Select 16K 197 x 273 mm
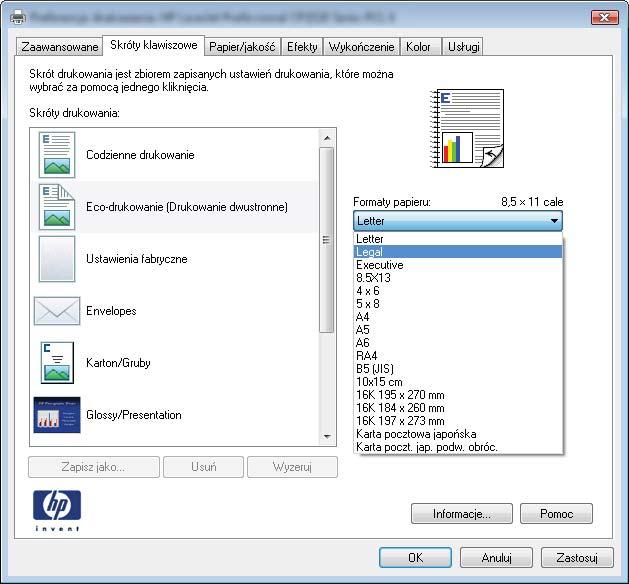The height and width of the screenshot is (584, 629). click(x=458, y=421)
